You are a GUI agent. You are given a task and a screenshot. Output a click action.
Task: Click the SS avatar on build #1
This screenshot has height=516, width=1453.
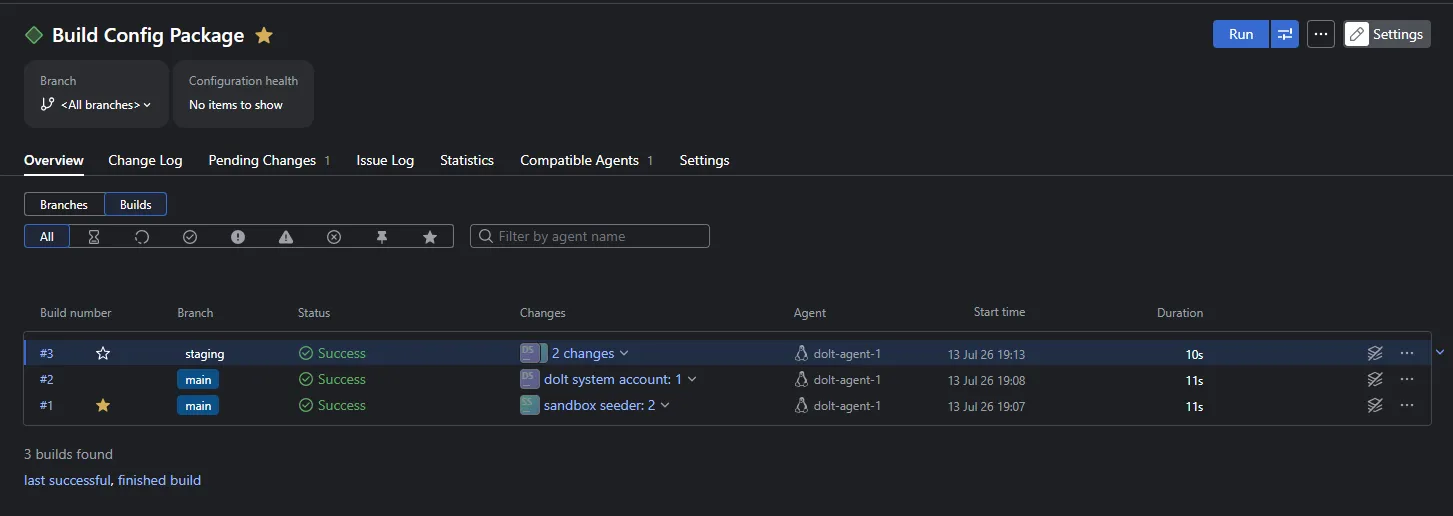point(530,405)
